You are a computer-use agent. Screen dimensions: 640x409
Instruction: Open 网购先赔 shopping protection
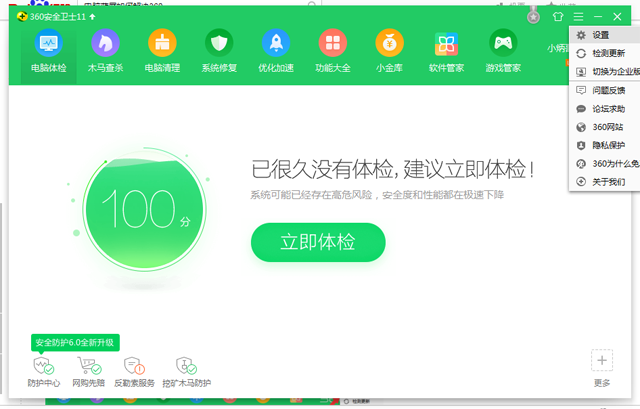(89, 372)
